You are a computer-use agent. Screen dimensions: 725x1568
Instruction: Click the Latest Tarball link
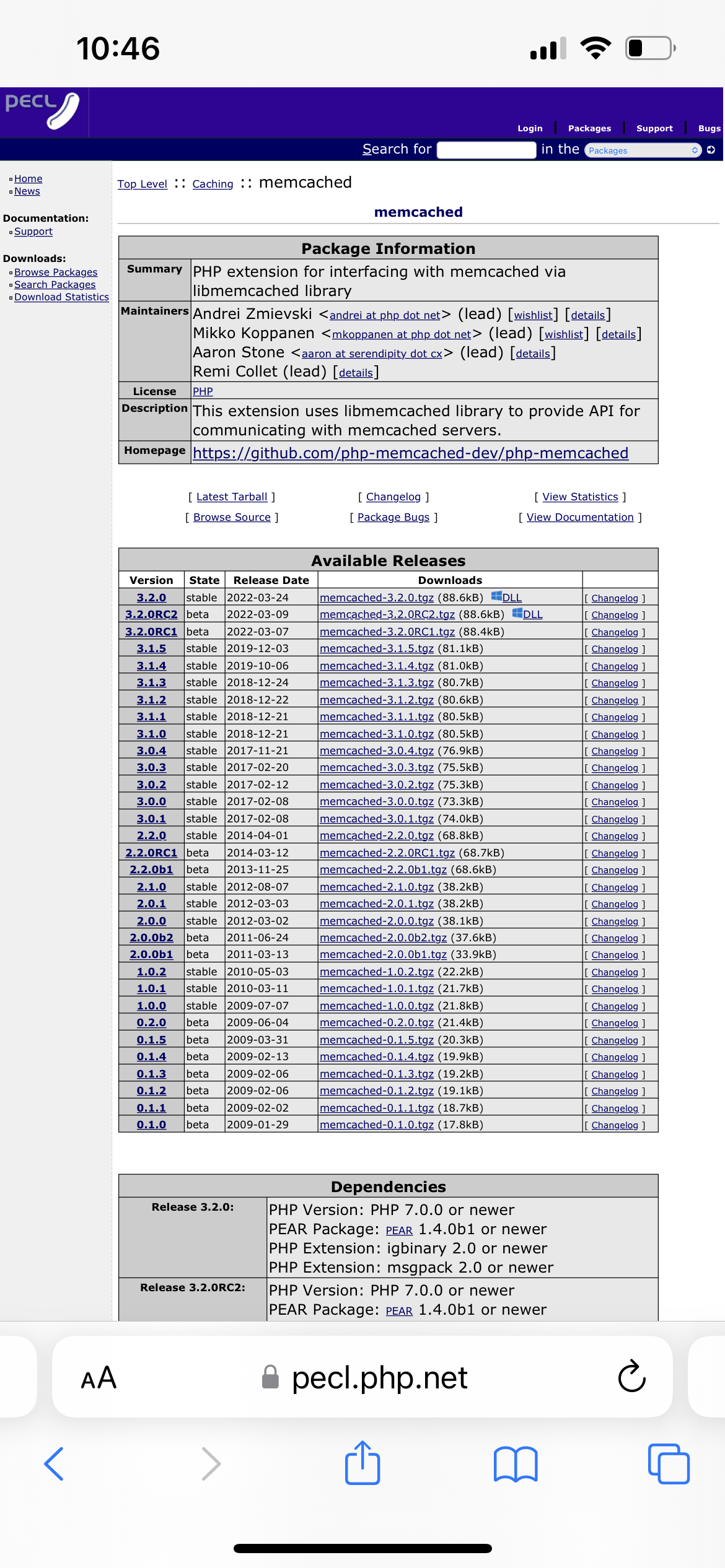click(x=232, y=497)
